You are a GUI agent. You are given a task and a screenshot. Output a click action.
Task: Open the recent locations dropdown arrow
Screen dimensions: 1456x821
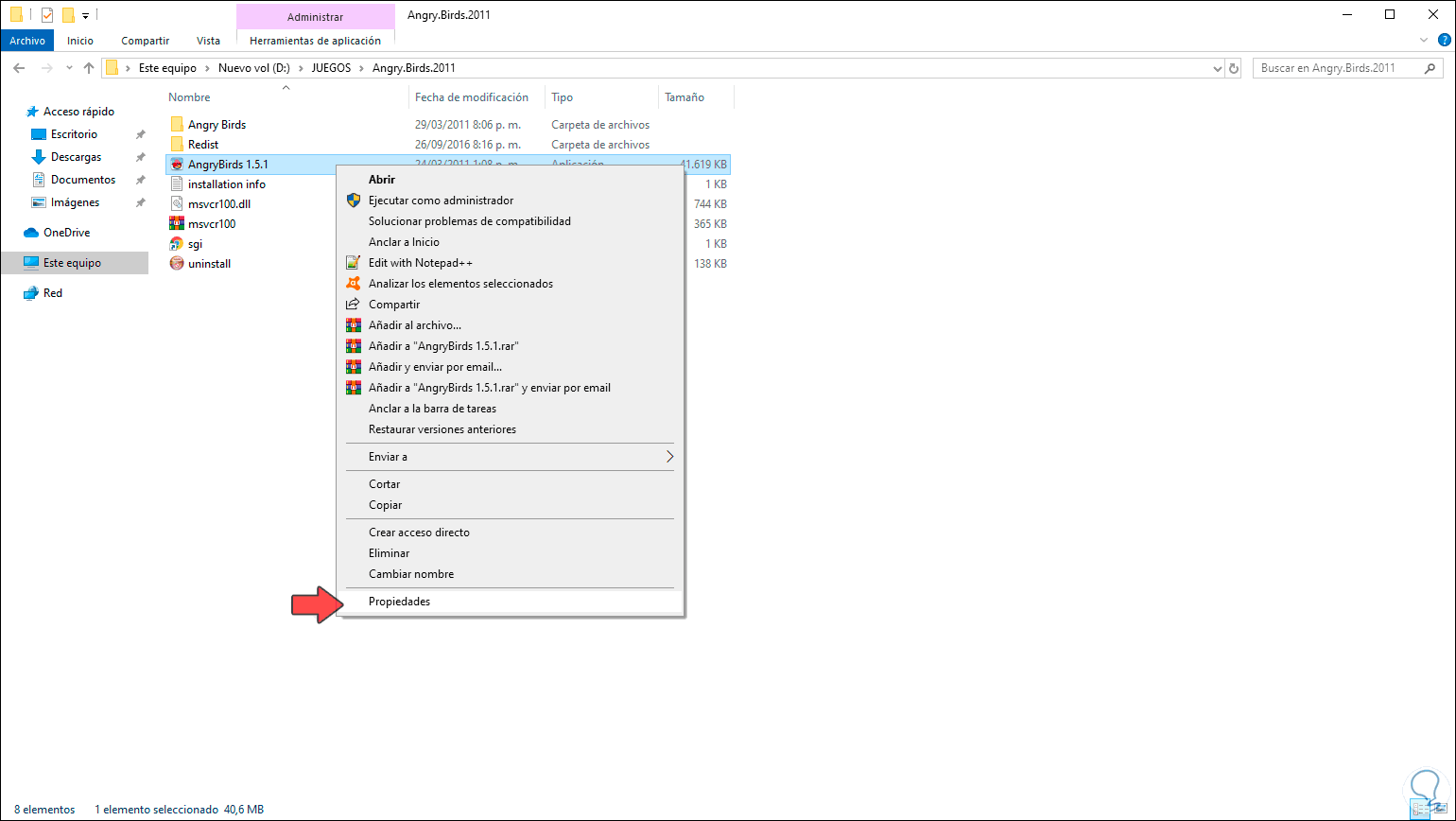(69, 68)
